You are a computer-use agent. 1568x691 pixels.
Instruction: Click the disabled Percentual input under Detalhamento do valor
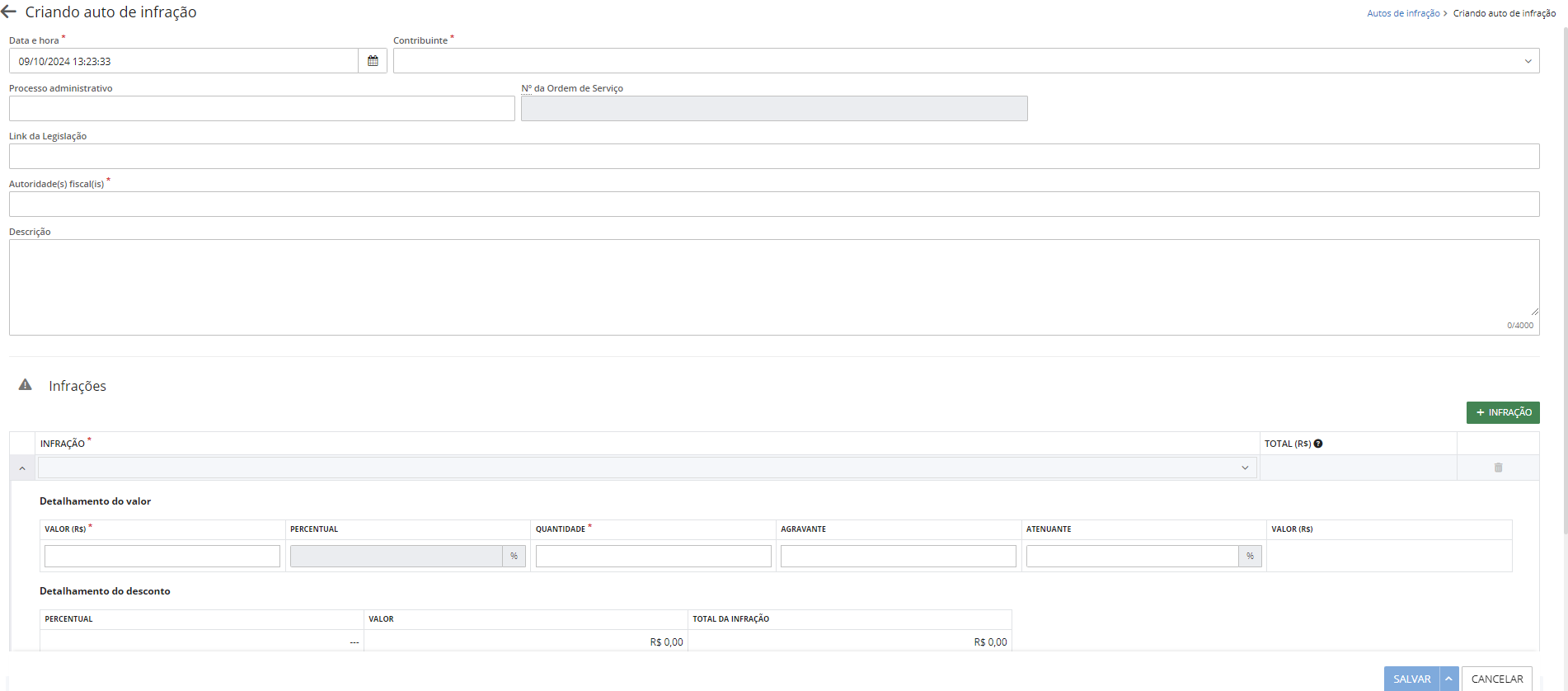[x=397, y=556]
